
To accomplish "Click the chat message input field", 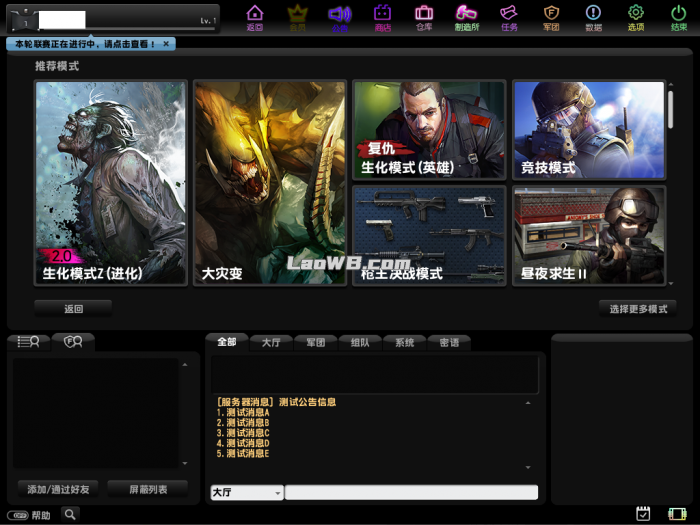I will coord(411,492).
